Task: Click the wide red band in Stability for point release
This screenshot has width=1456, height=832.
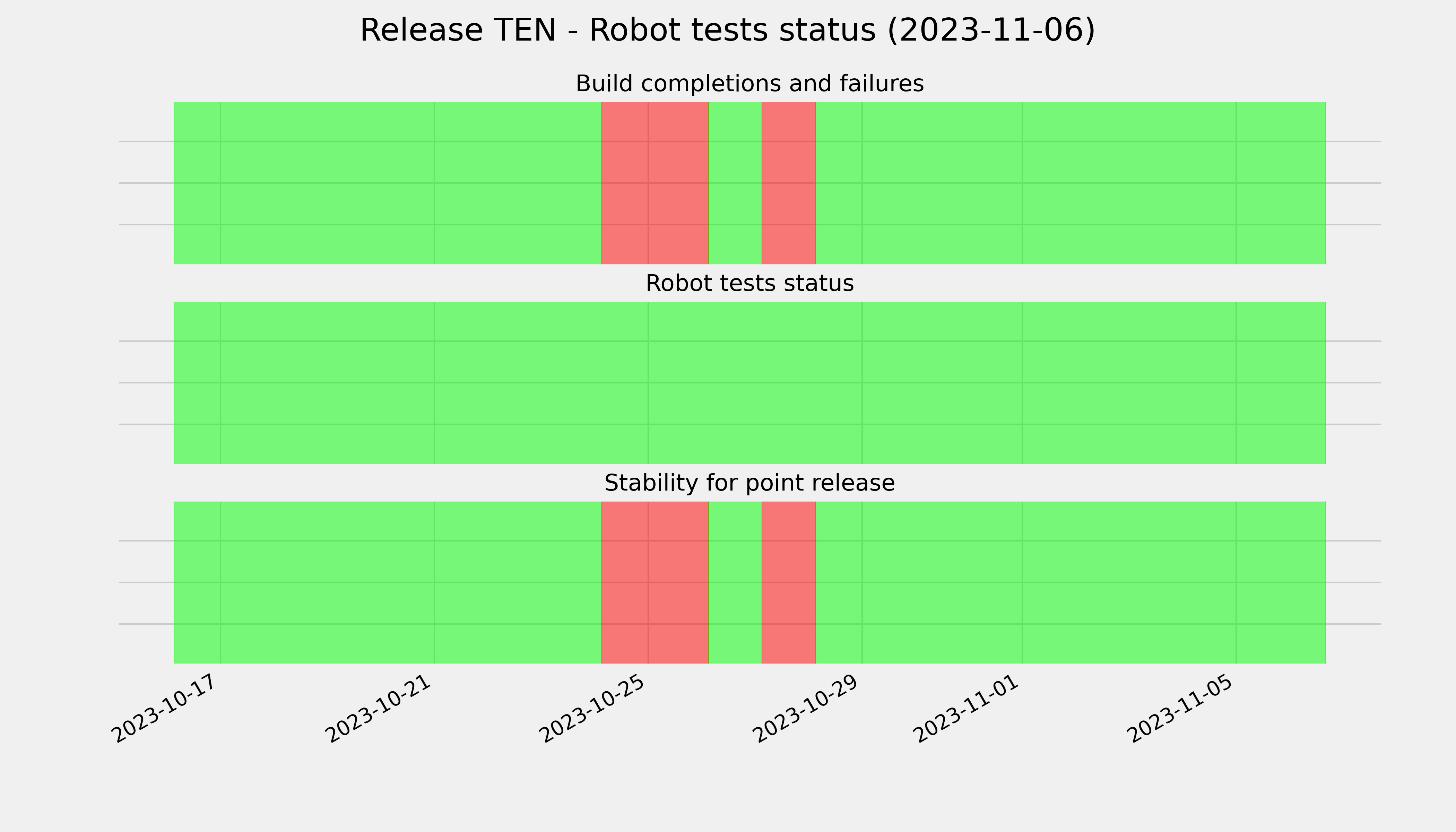Action: tap(655, 582)
